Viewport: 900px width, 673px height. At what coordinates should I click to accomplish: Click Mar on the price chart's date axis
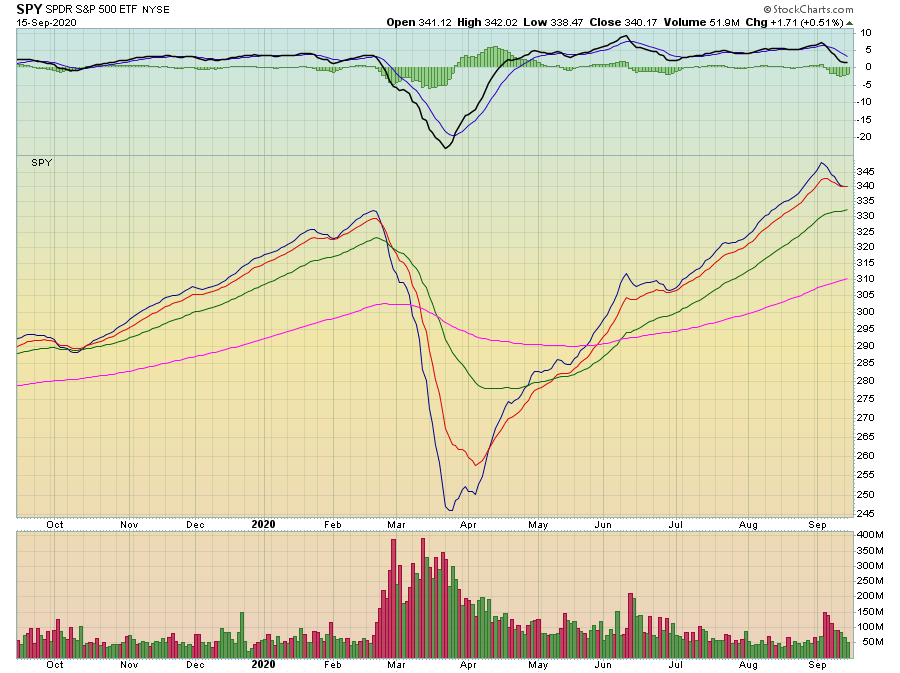(x=397, y=525)
